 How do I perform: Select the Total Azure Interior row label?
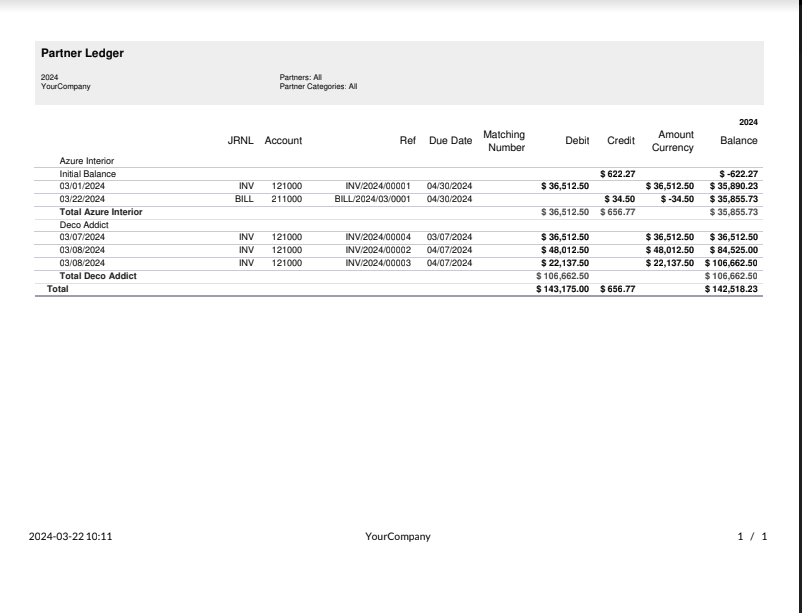coord(101,212)
